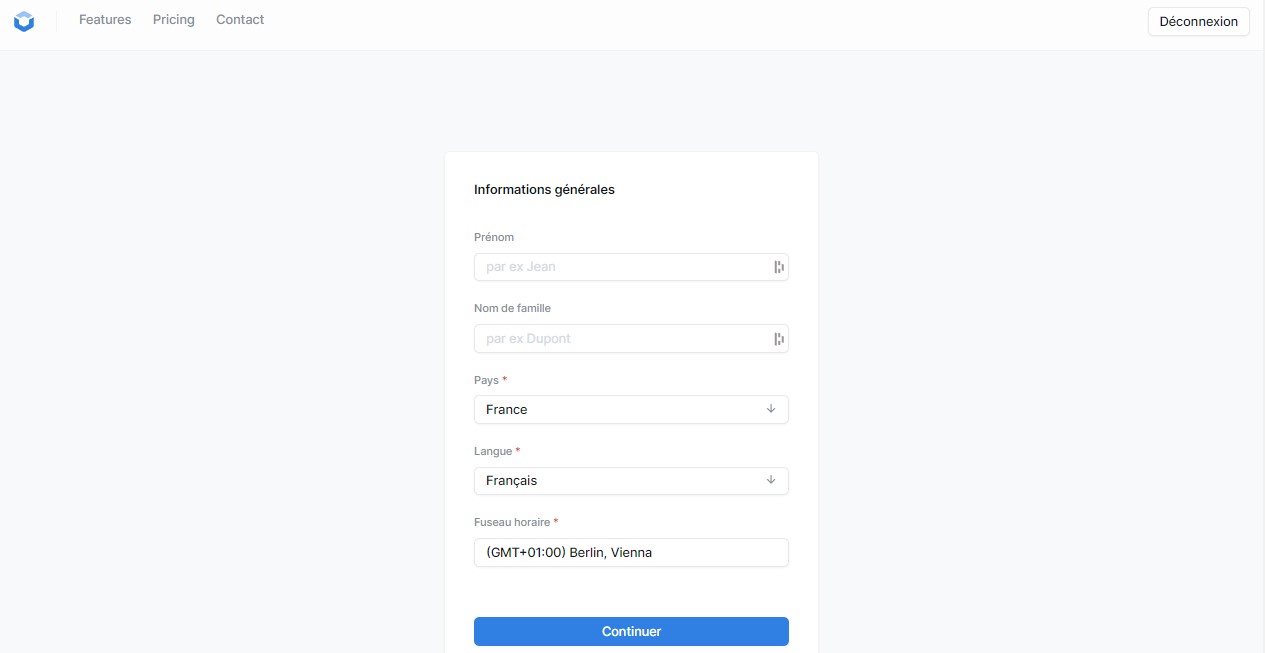The image size is (1265, 653).
Task: Click the Langue field label
Action: pos(493,451)
